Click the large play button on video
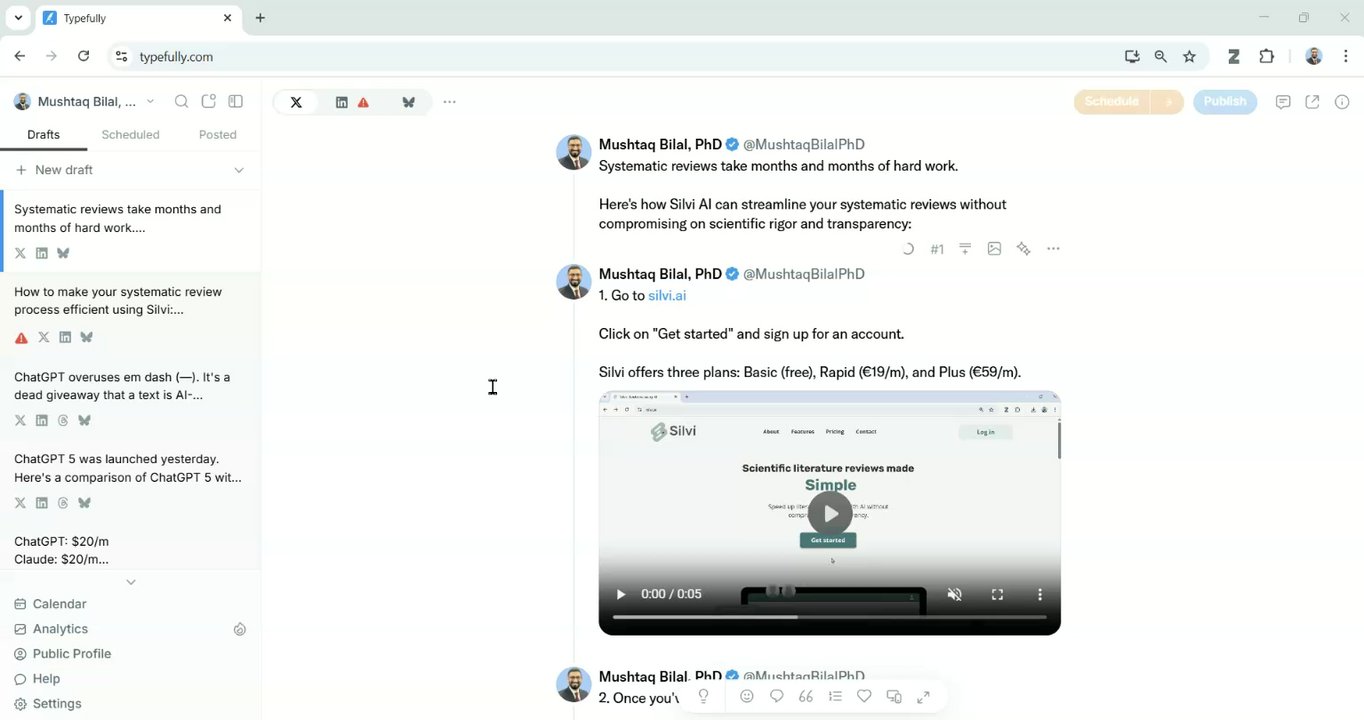Image resolution: width=1364 pixels, height=720 pixels. 830,514
